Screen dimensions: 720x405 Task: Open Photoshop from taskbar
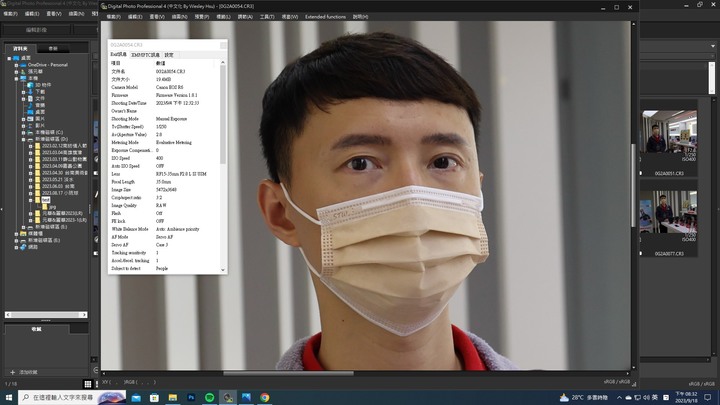coord(191,398)
